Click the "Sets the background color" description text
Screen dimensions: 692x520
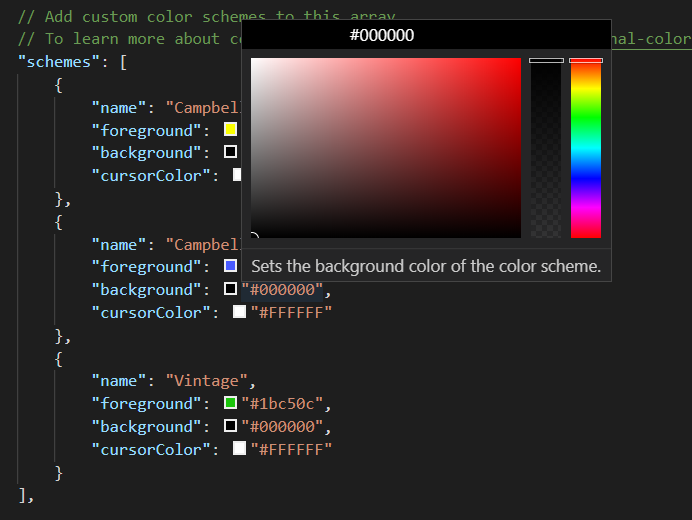[426, 266]
